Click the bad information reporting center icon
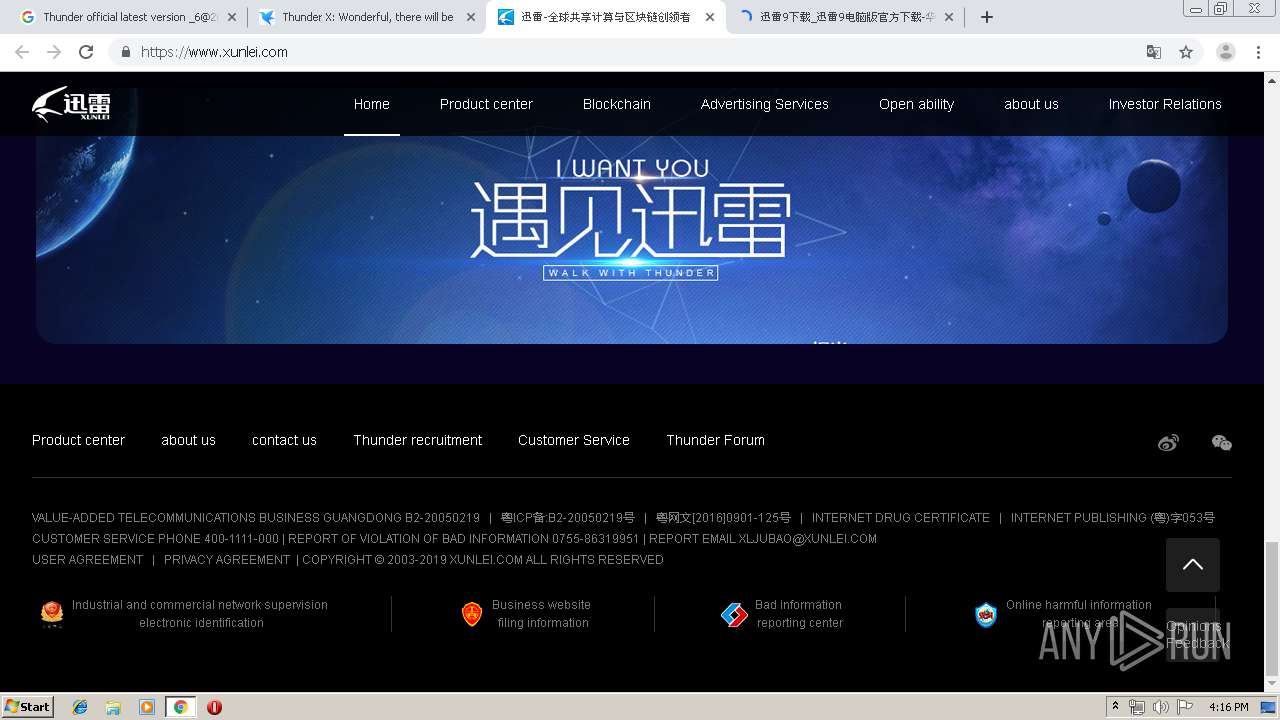The image size is (1280, 720). [x=734, y=614]
